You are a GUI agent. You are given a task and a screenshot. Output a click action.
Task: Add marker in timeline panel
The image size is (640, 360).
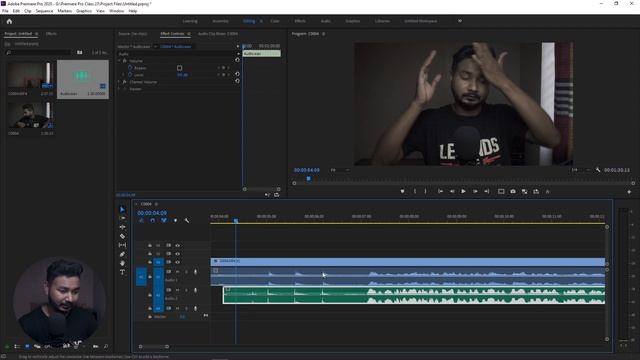(x=175, y=220)
